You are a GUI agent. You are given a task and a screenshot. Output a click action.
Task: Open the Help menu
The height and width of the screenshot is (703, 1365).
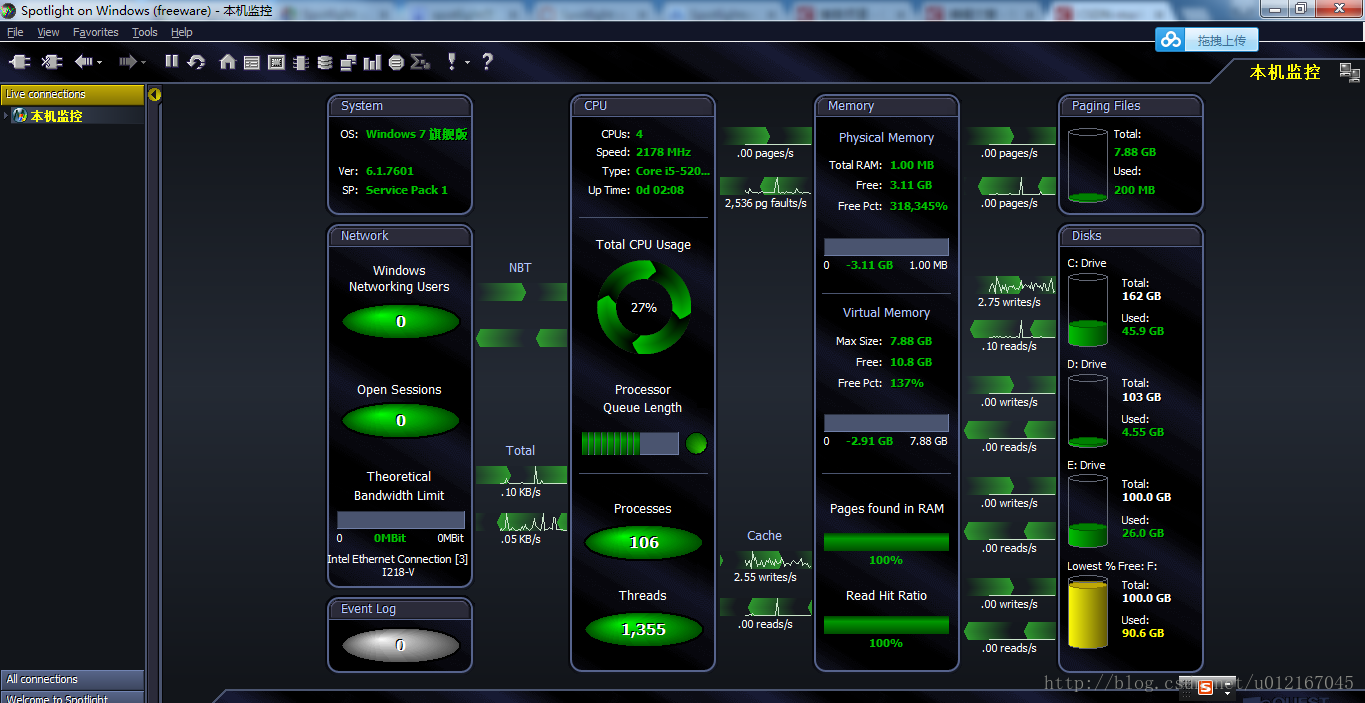pos(181,32)
